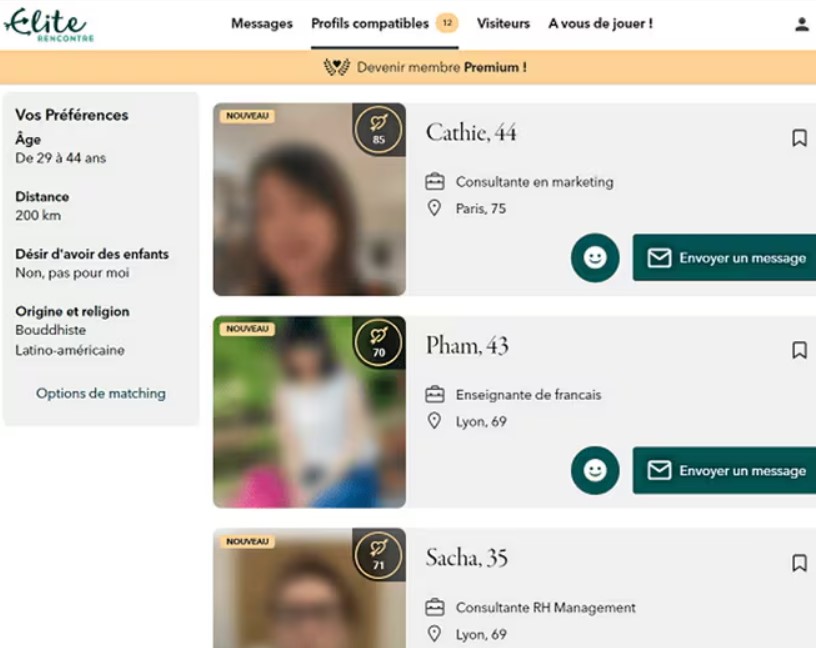
Task: Click Cathie's compatibility score badge 85
Action: click(x=379, y=129)
